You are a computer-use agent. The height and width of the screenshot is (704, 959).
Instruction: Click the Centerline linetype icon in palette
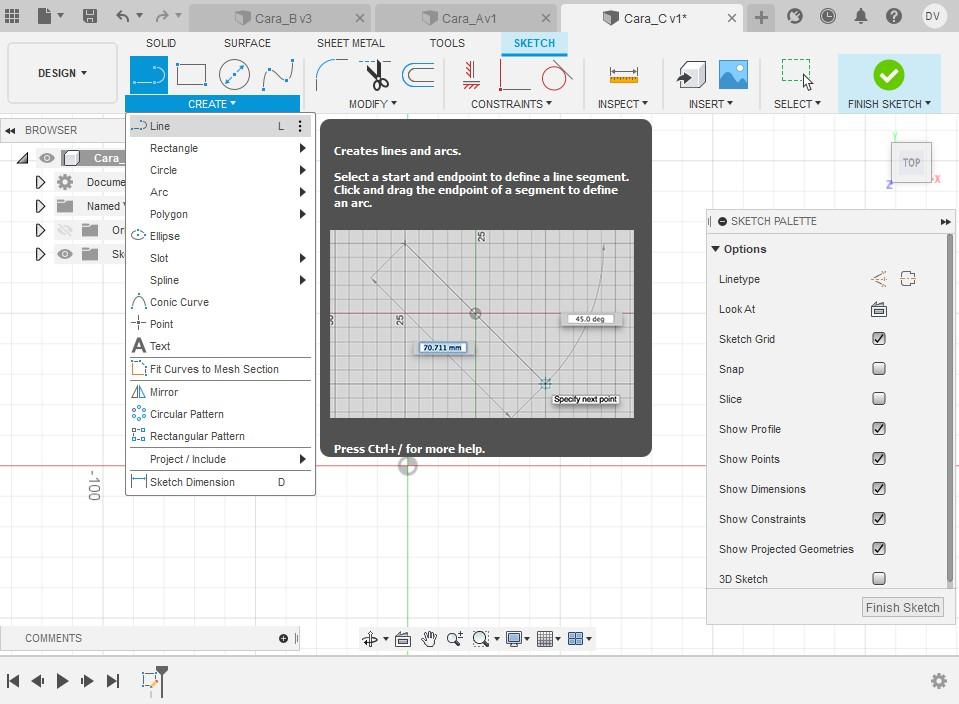point(908,279)
